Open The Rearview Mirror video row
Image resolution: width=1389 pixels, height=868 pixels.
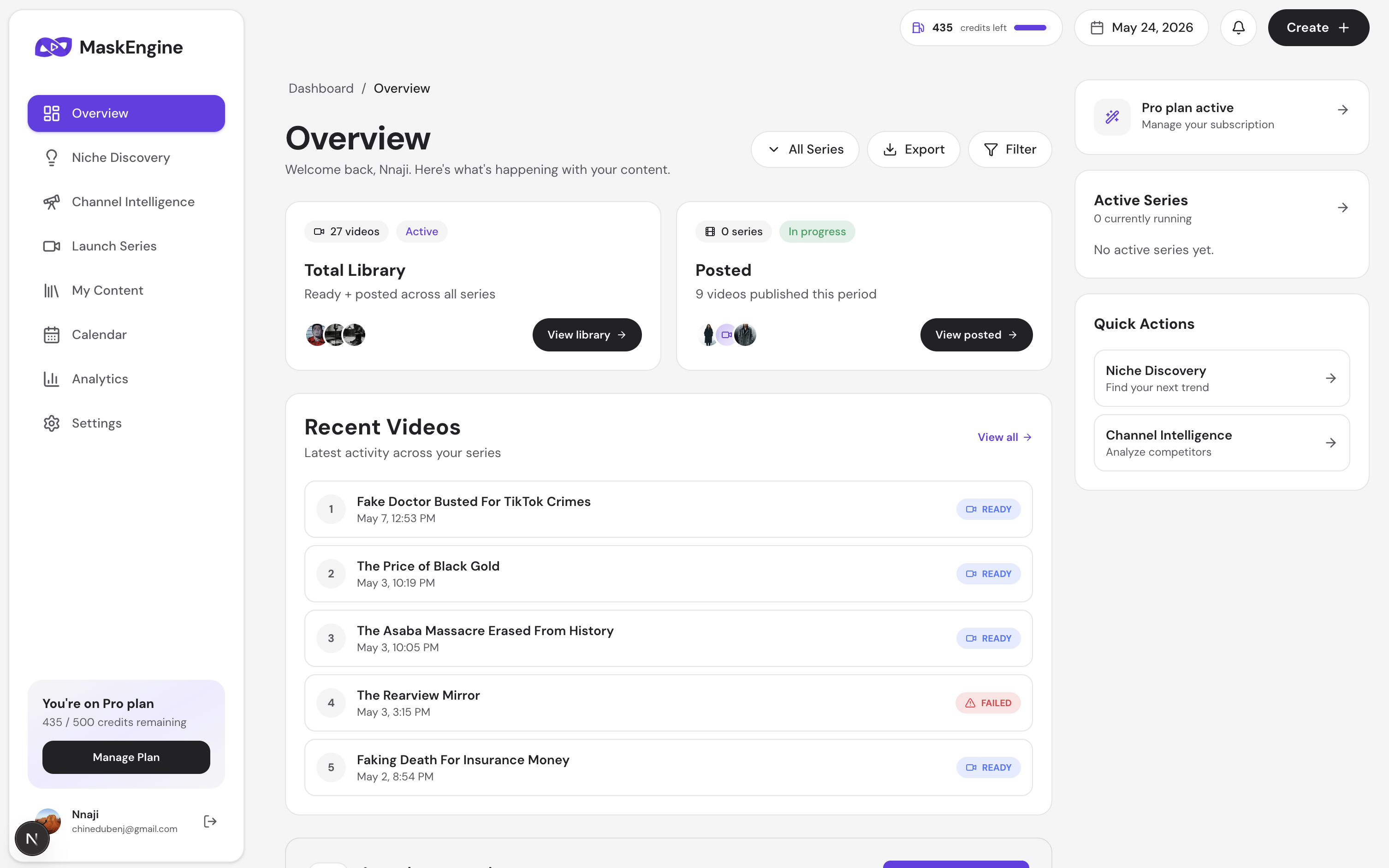pos(668,703)
